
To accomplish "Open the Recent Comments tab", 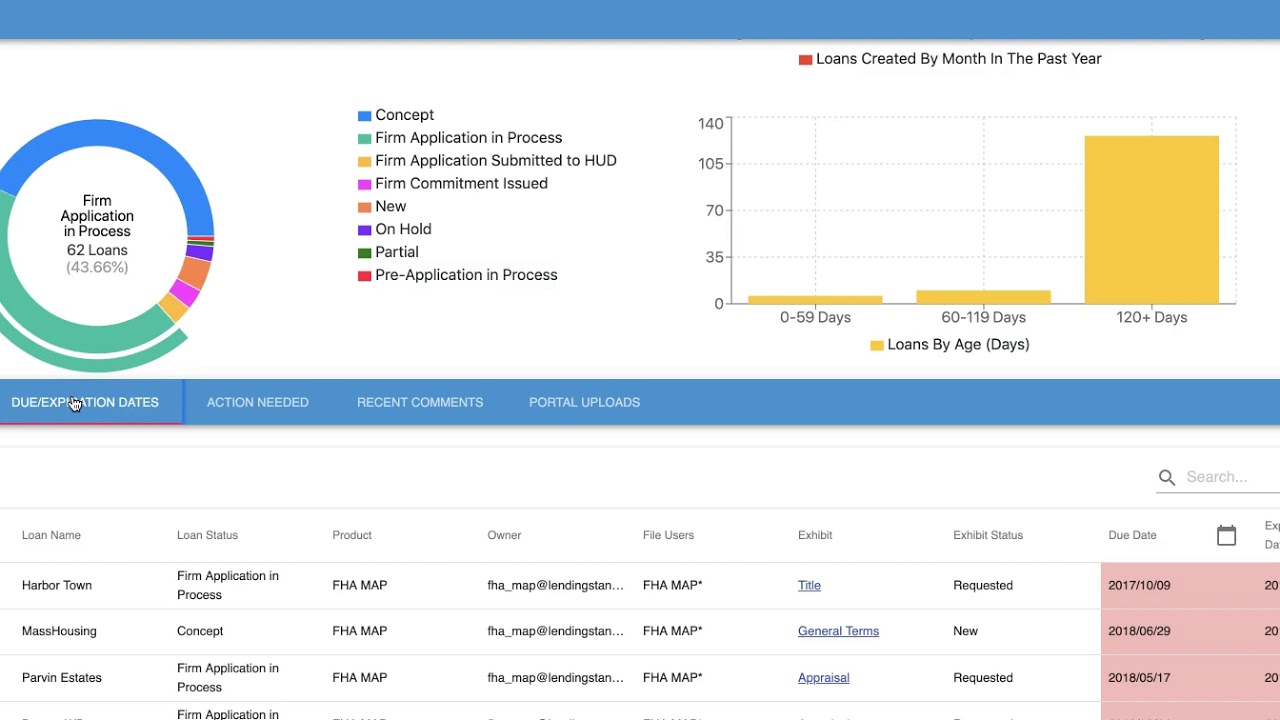I will pyautogui.click(x=420, y=402).
